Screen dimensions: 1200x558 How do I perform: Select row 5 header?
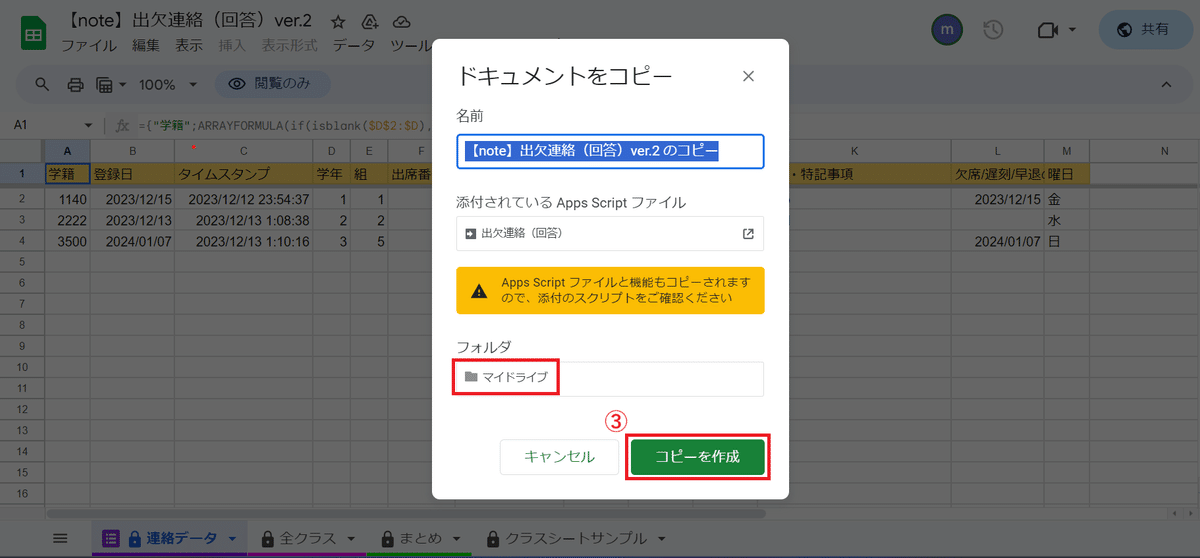[21, 263]
